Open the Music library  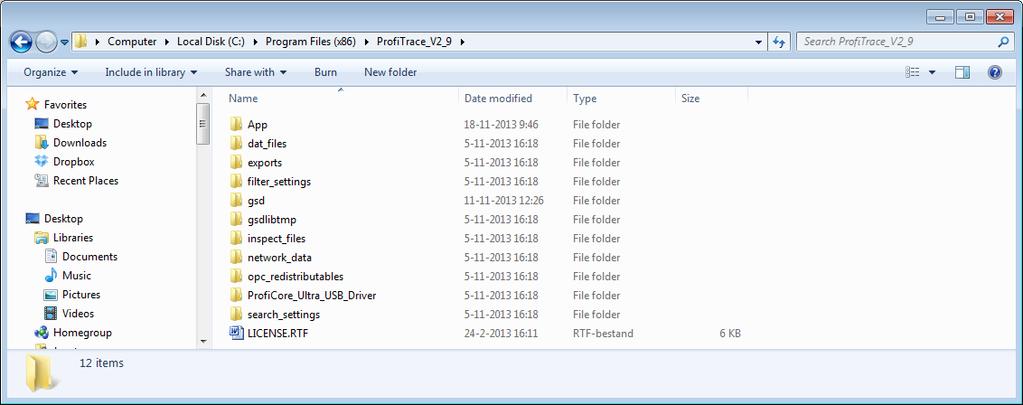(x=76, y=275)
